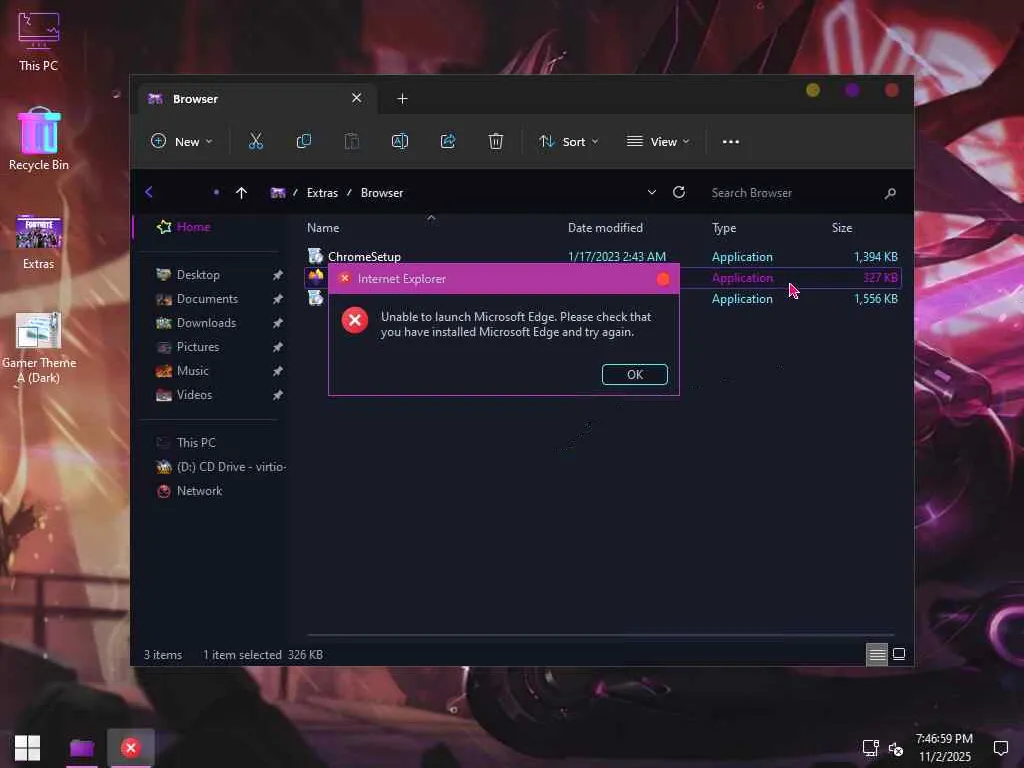Image resolution: width=1024 pixels, height=768 pixels.
Task: Sort by the Date modified column header
Action: click(x=605, y=228)
